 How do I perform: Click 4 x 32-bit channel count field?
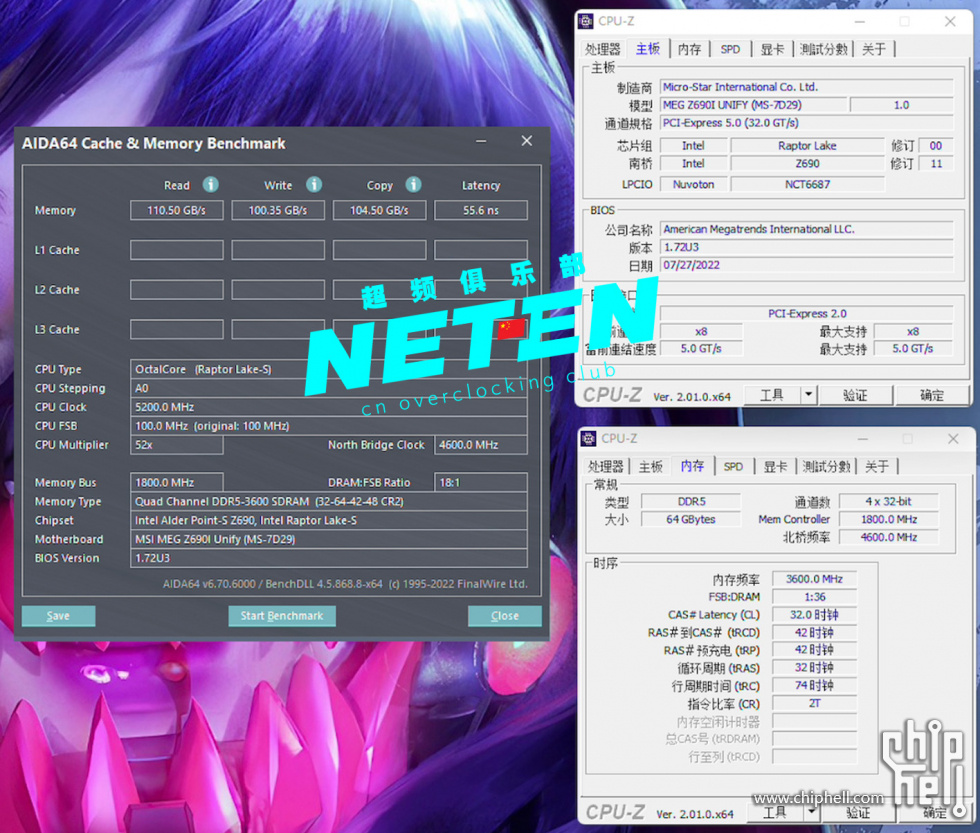tap(889, 501)
